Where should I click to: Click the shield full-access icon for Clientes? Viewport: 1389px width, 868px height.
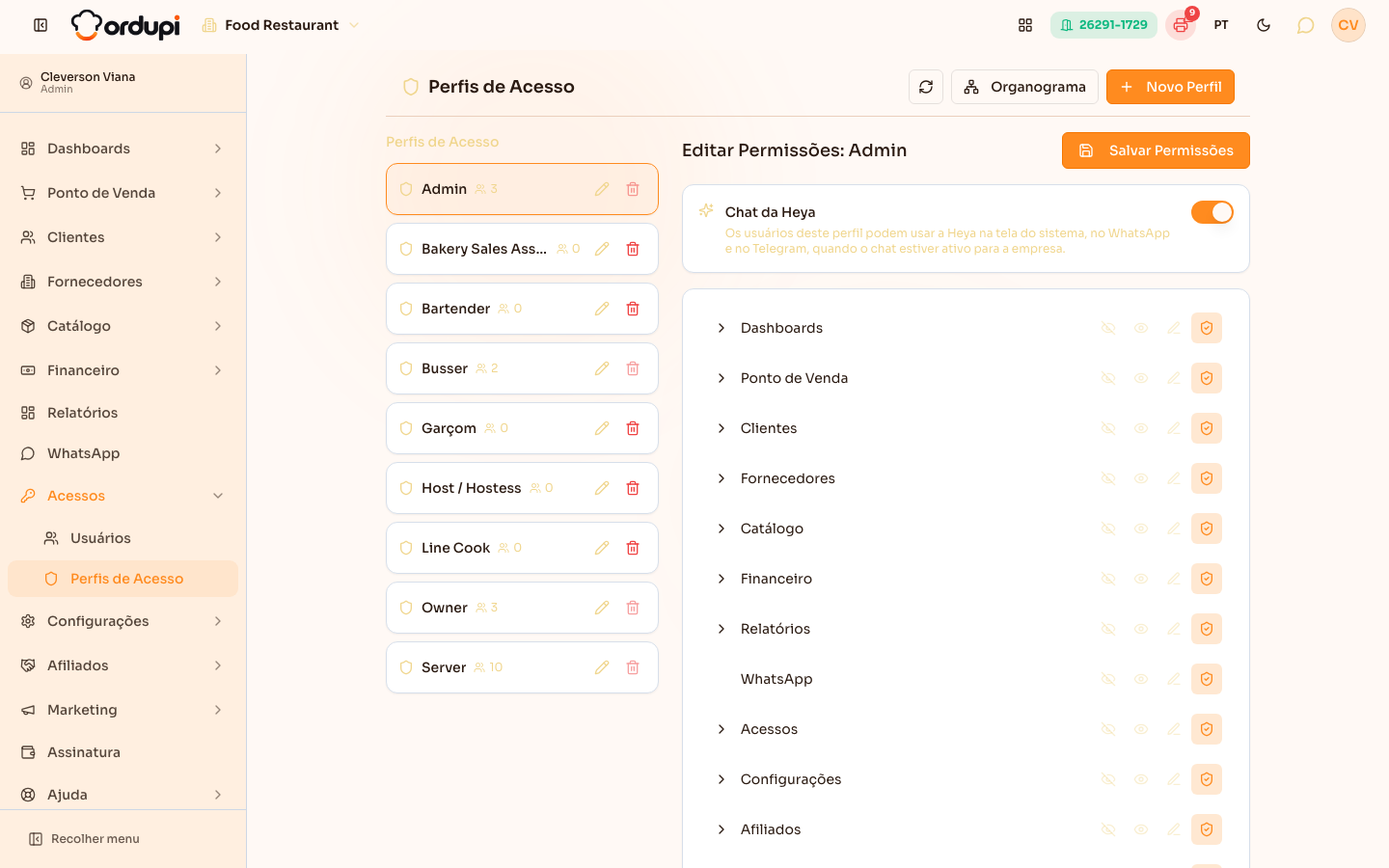(x=1207, y=428)
